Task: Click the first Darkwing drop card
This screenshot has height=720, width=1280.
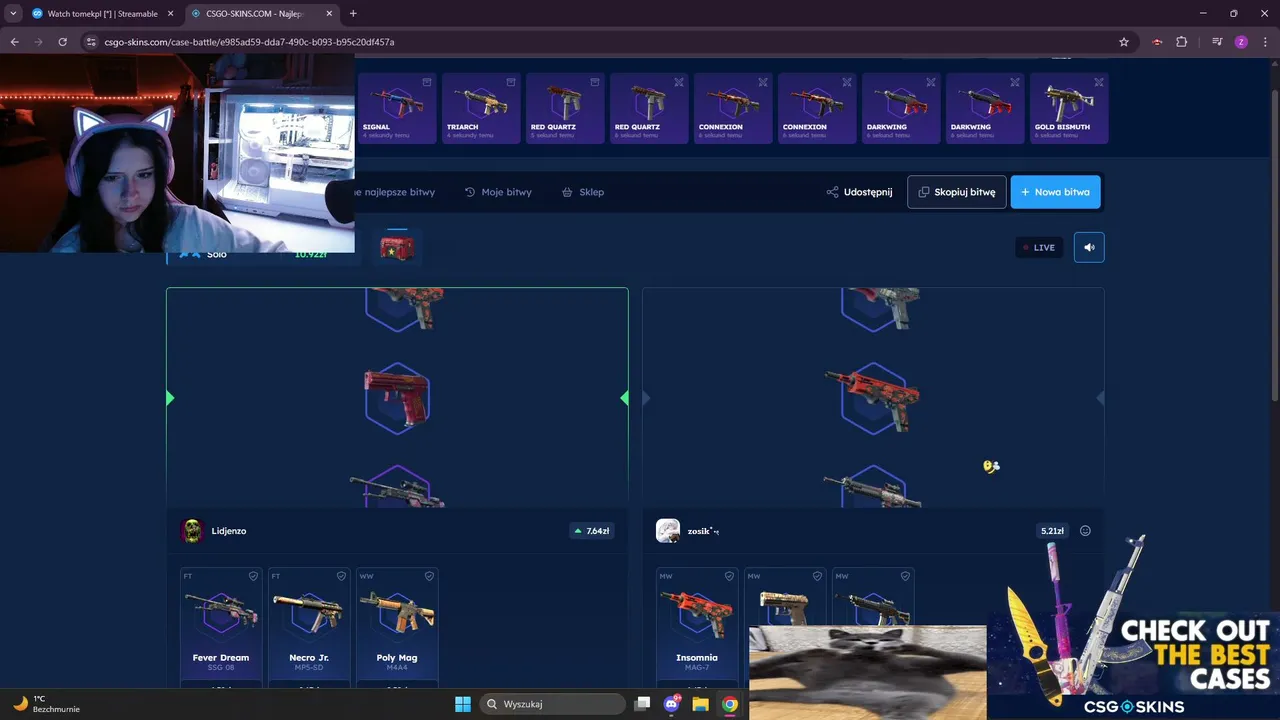Action: click(901, 108)
